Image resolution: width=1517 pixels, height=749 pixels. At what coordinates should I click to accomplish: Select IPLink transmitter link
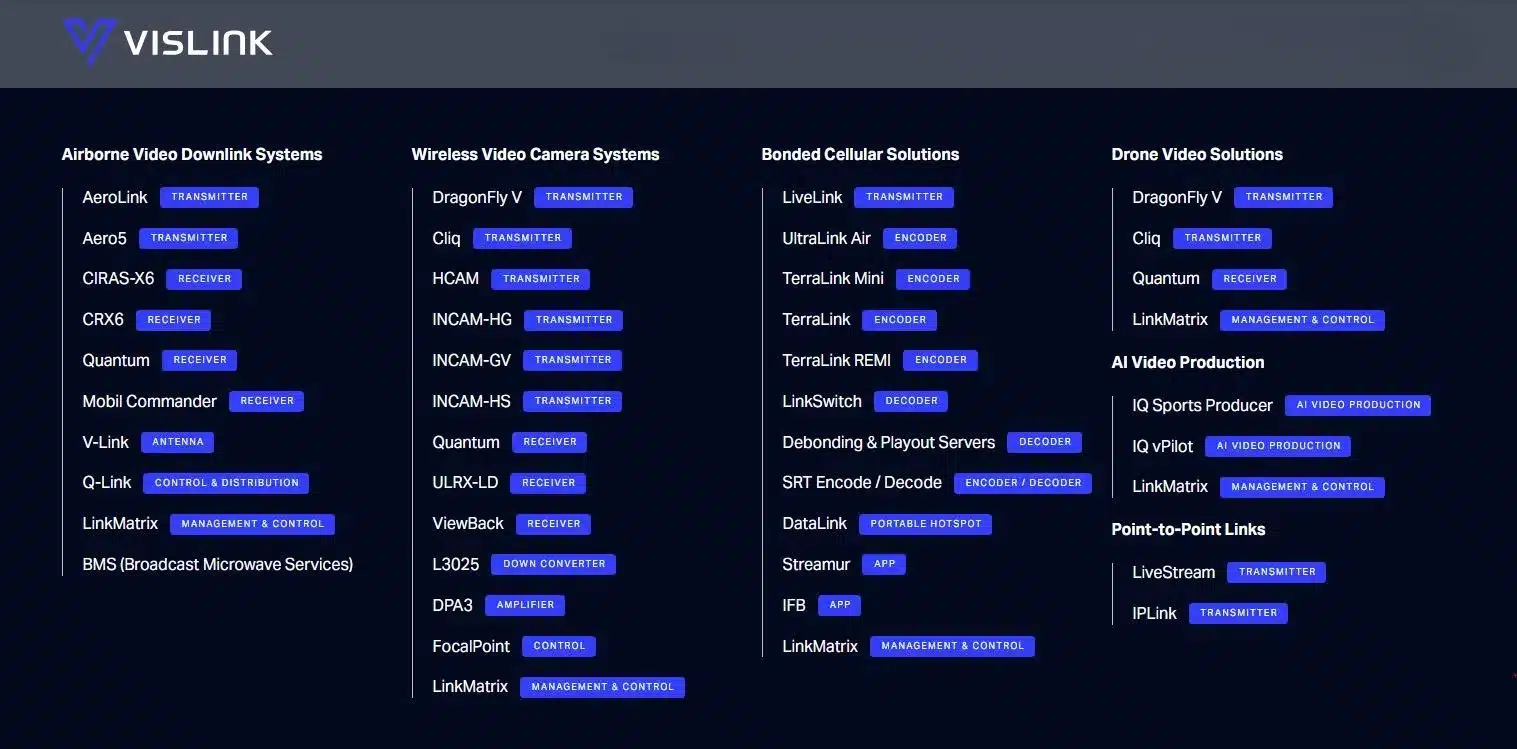tap(1154, 614)
